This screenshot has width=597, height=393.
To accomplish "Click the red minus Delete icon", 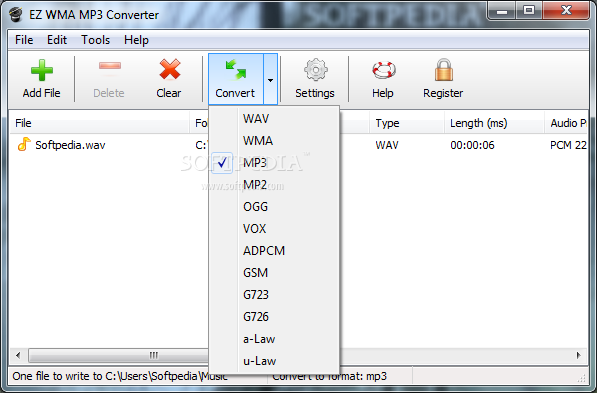I will point(110,66).
